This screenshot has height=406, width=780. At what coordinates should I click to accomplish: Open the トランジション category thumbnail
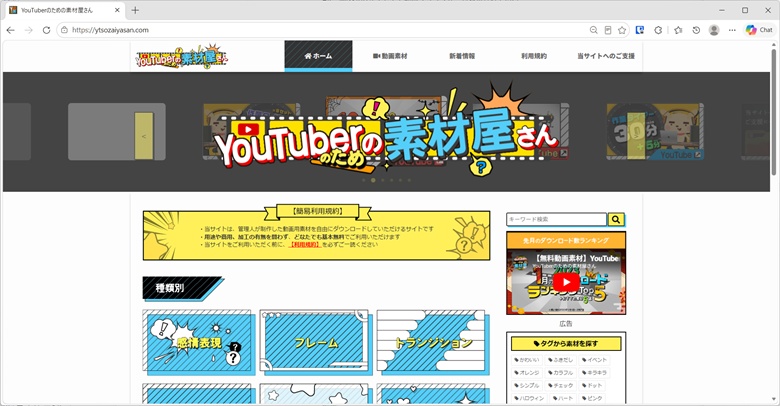pos(433,342)
